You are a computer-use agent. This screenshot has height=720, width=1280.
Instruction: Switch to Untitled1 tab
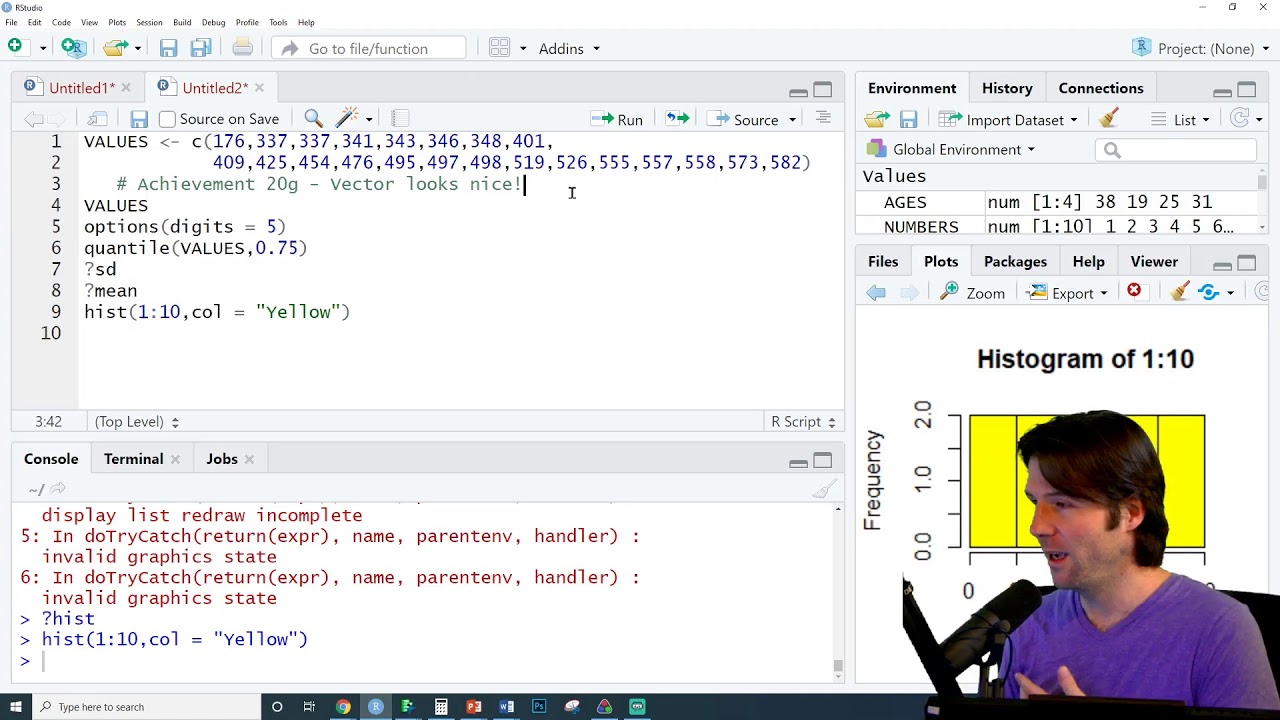[82, 88]
